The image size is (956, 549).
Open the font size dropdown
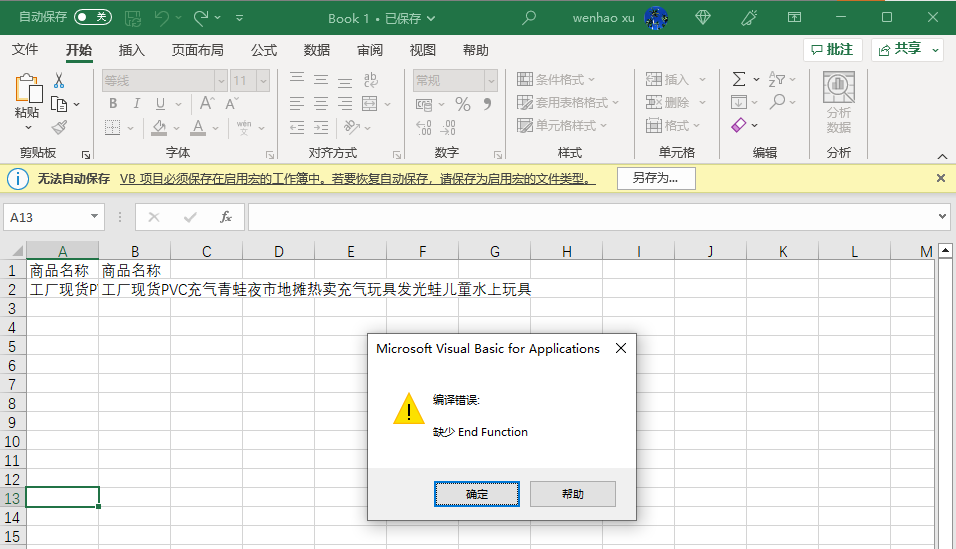click(263, 81)
